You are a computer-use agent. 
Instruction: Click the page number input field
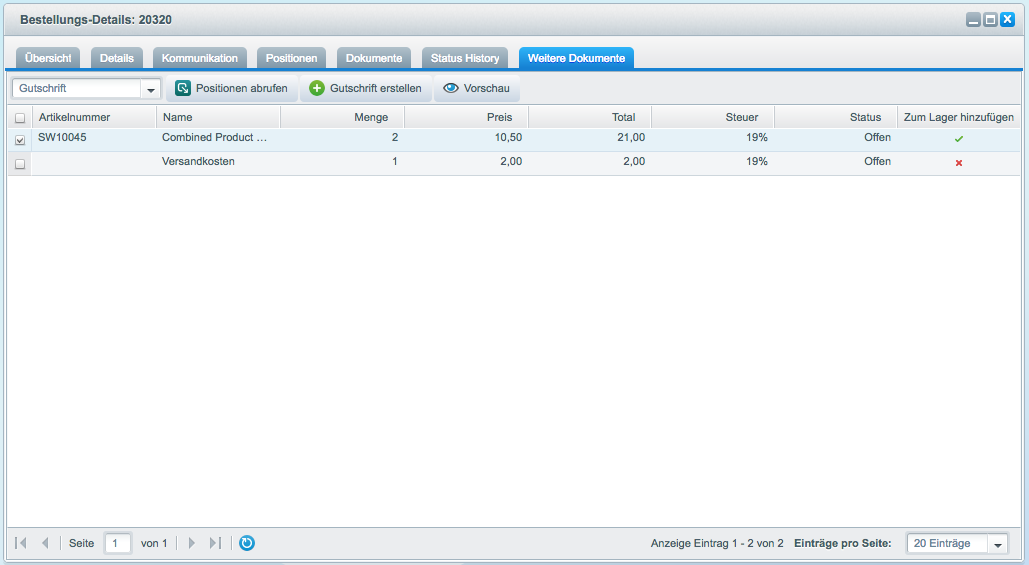tap(118, 543)
